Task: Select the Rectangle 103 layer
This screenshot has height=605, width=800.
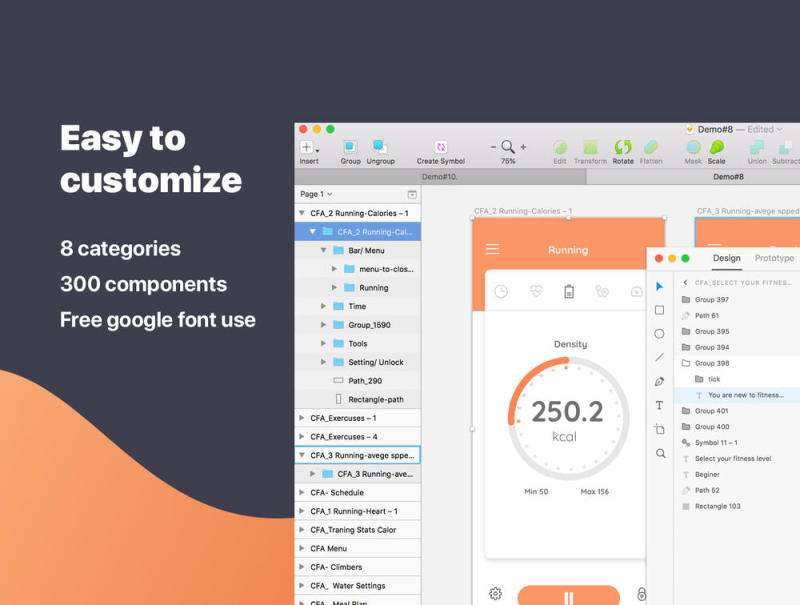Action: pyautogui.click(x=718, y=506)
